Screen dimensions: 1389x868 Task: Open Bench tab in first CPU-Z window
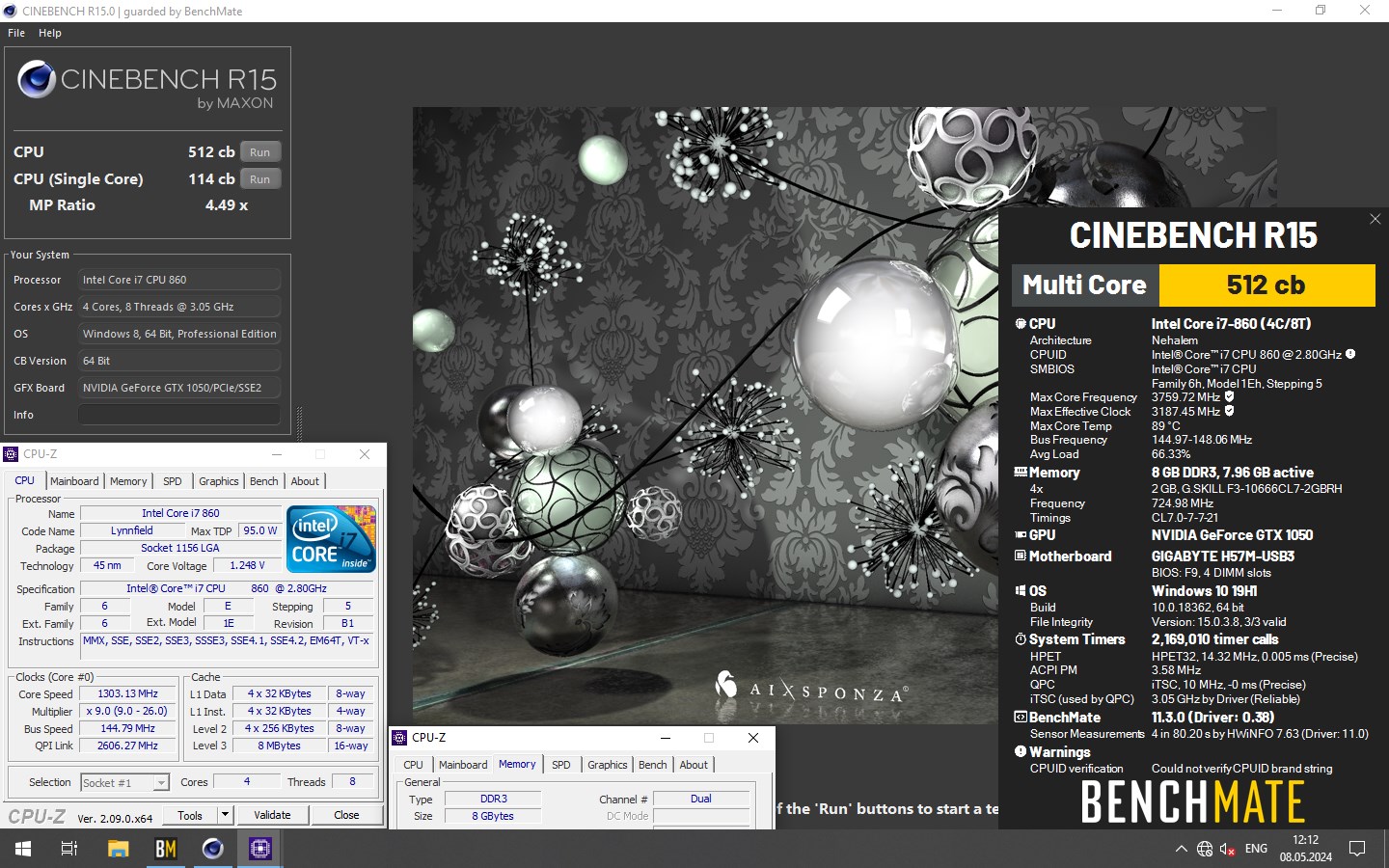point(264,481)
